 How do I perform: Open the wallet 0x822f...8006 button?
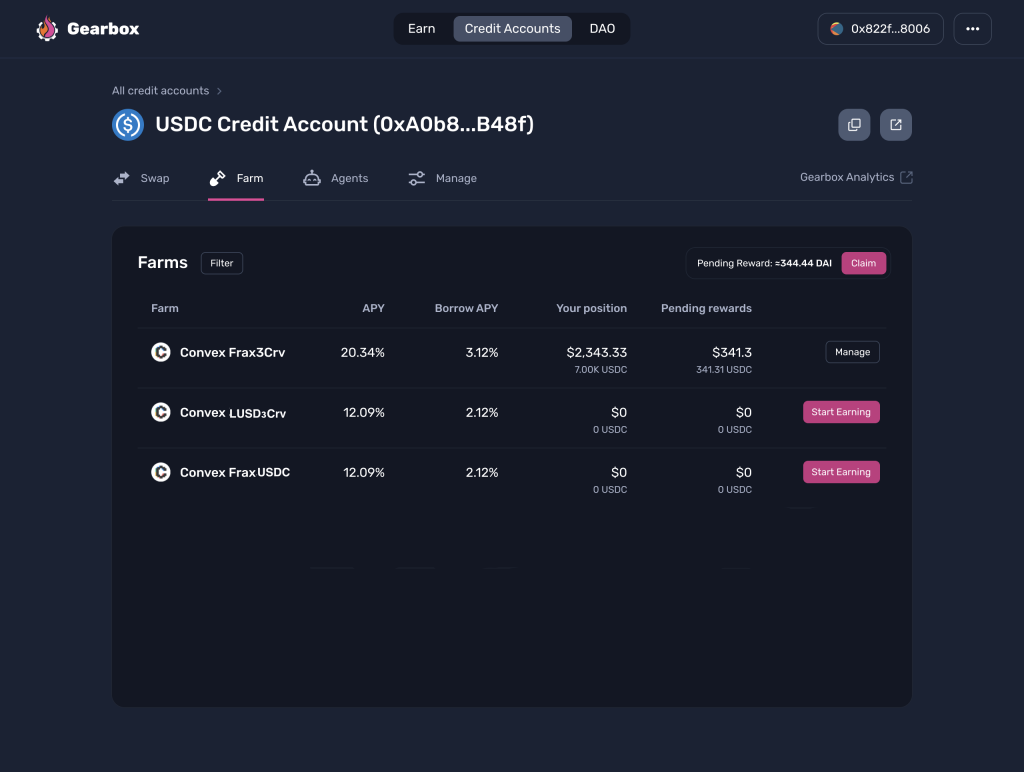tap(880, 29)
